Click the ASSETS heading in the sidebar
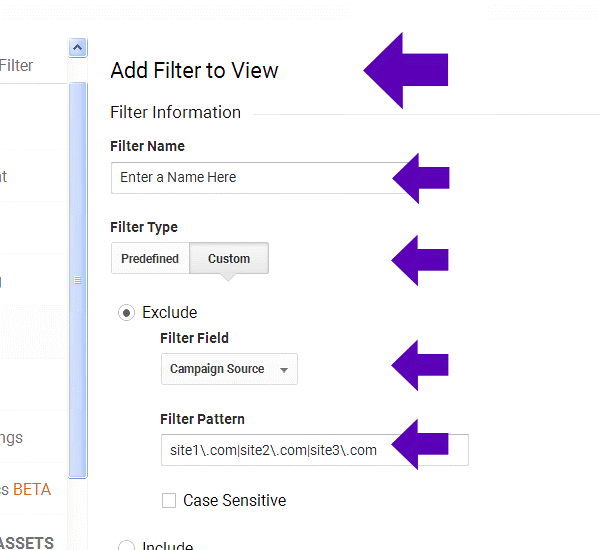Screen dimensions: 600x550 click(x=27, y=543)
